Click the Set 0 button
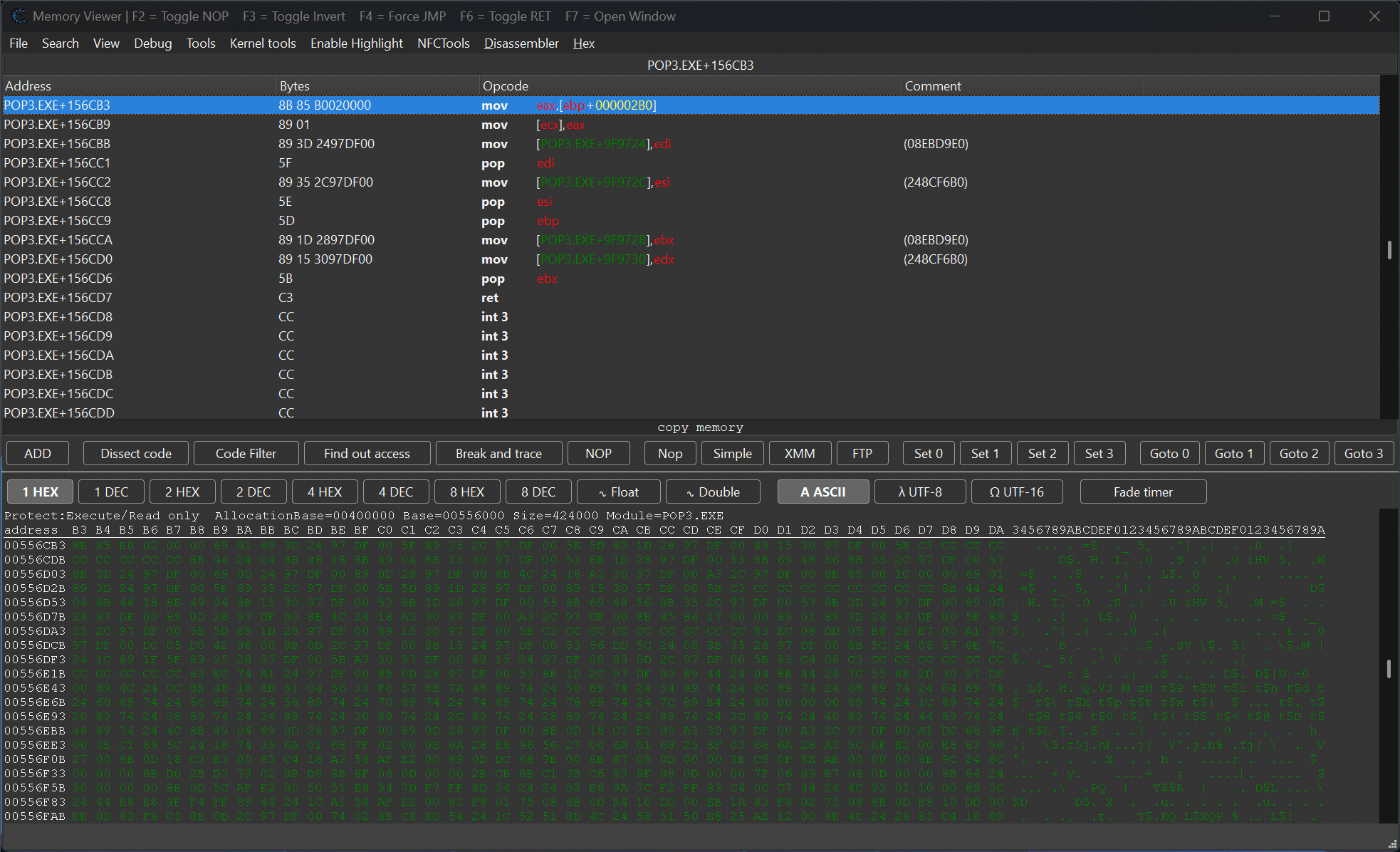Viewport: 1400px width, 852px height. (x=928, y=453)
